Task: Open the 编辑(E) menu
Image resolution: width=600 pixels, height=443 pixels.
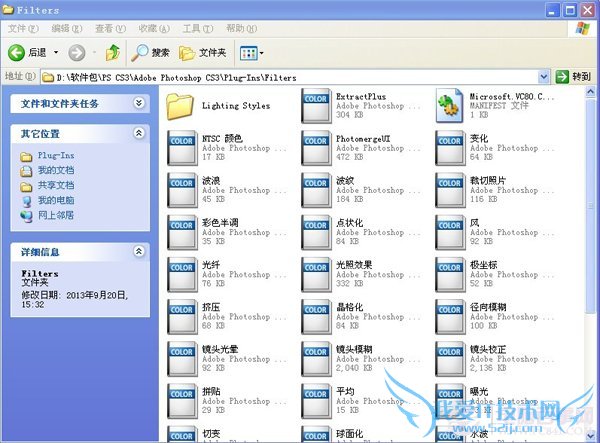Action: tap(67, 28)
